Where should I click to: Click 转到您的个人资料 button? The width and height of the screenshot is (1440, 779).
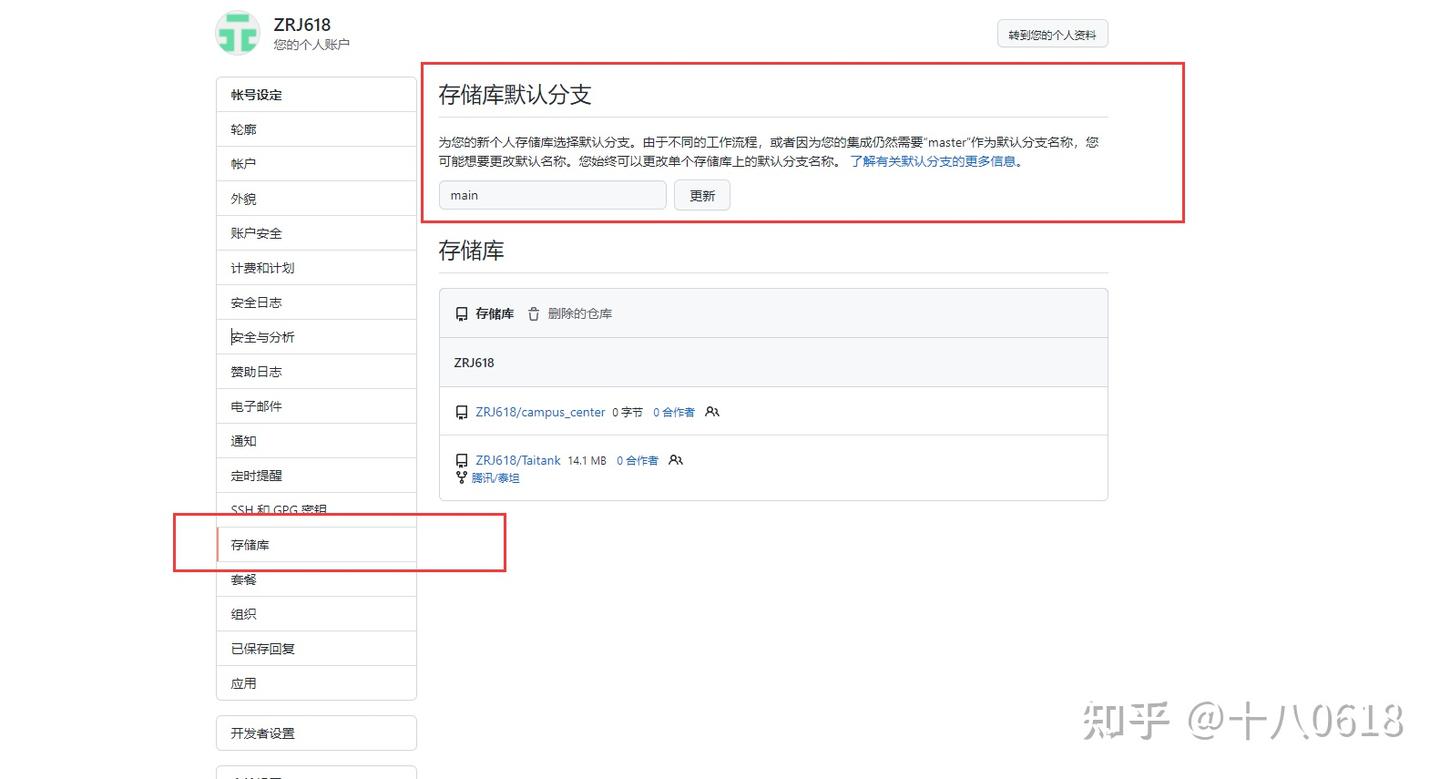(1052, 34)
